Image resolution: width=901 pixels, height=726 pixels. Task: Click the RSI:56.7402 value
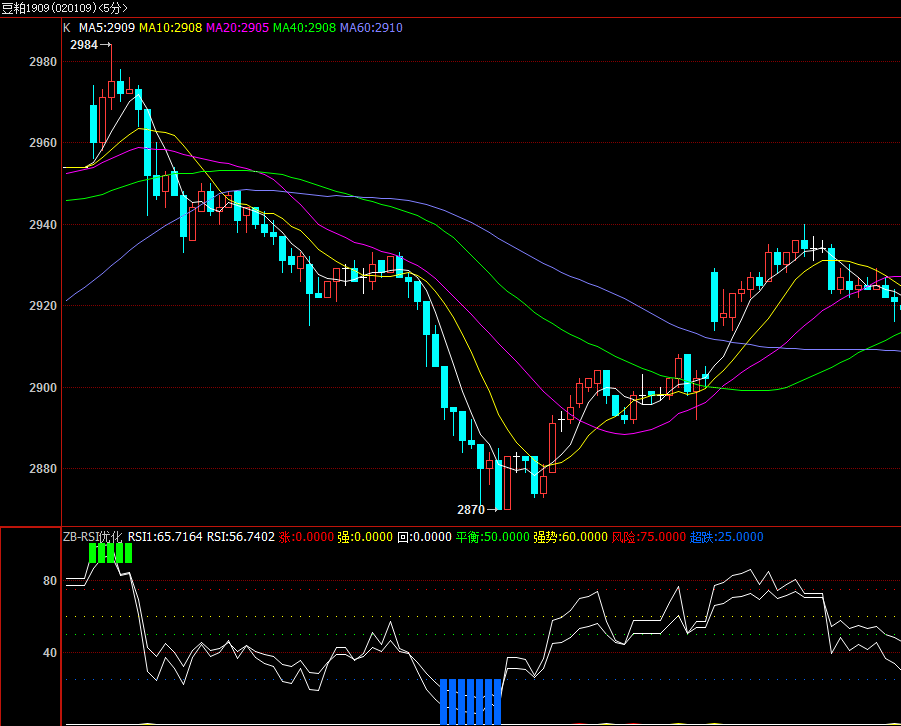click(x=241, y=536)
